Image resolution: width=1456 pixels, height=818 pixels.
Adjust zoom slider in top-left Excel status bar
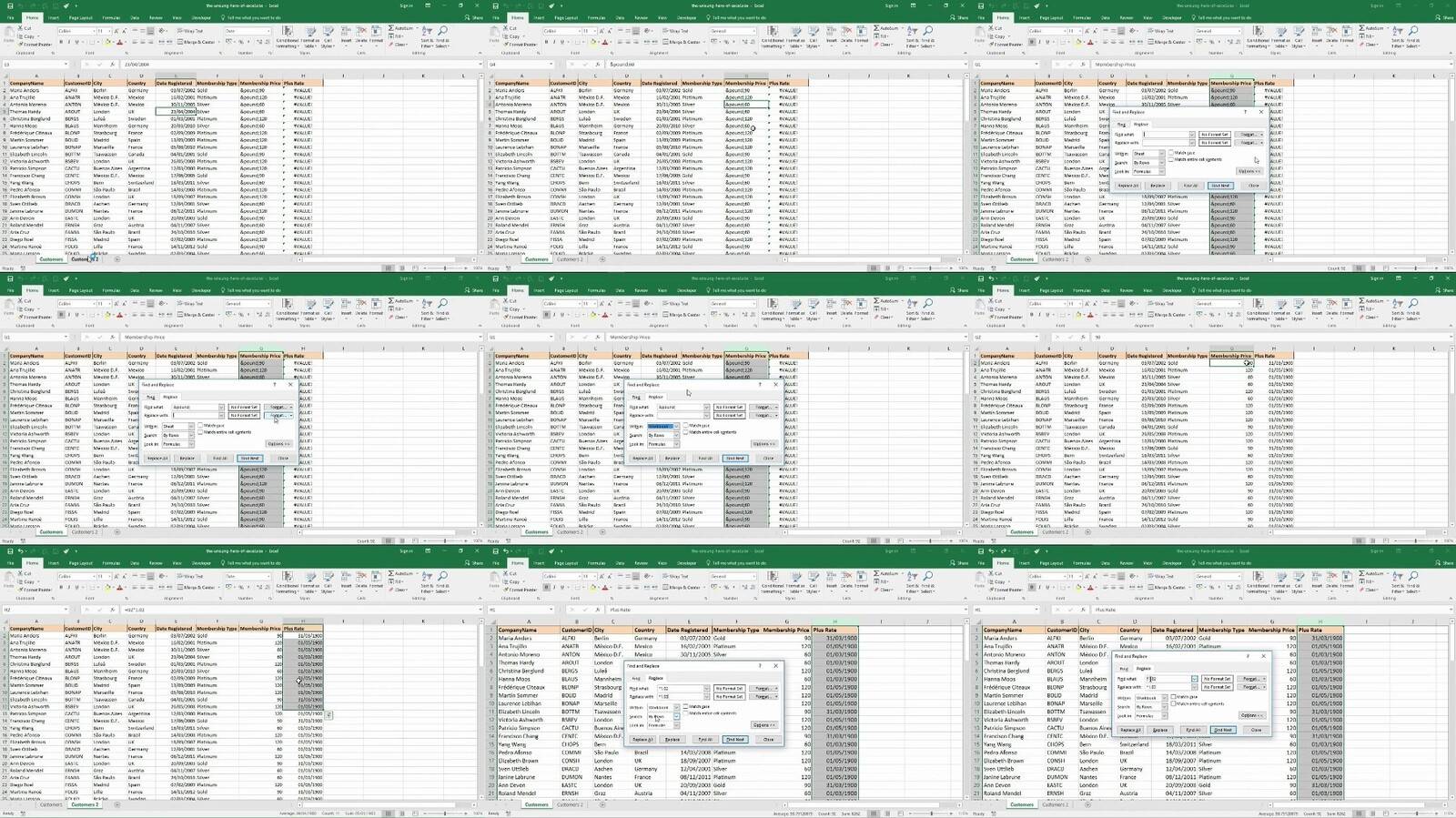(x=443, y=268)
